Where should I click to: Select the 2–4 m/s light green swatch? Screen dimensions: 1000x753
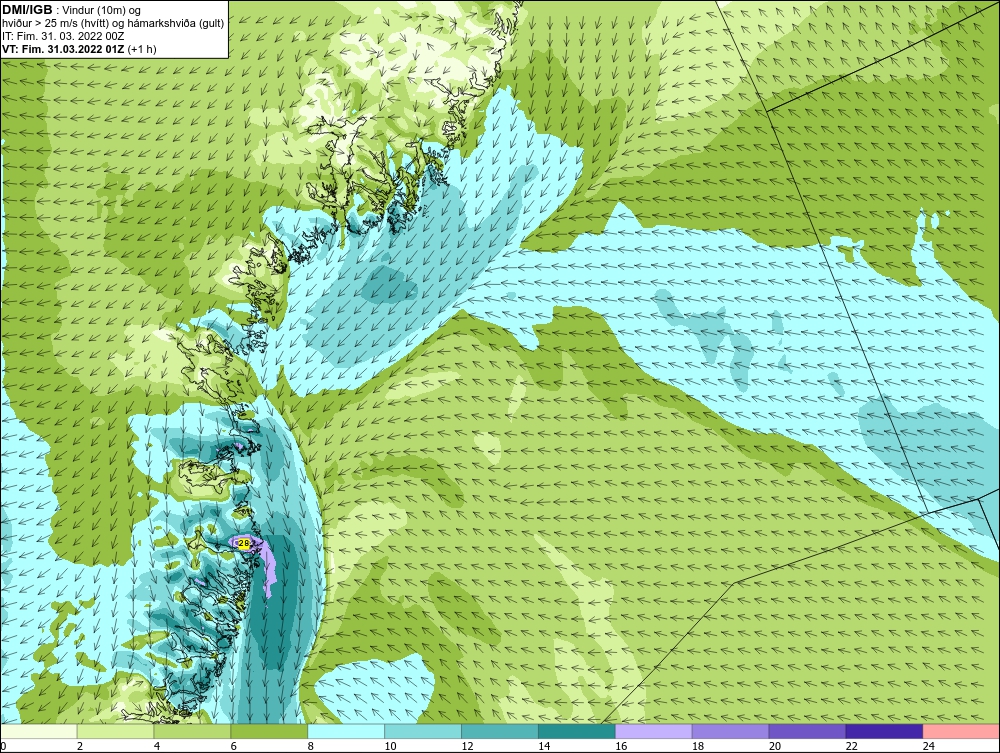[115, 731]
